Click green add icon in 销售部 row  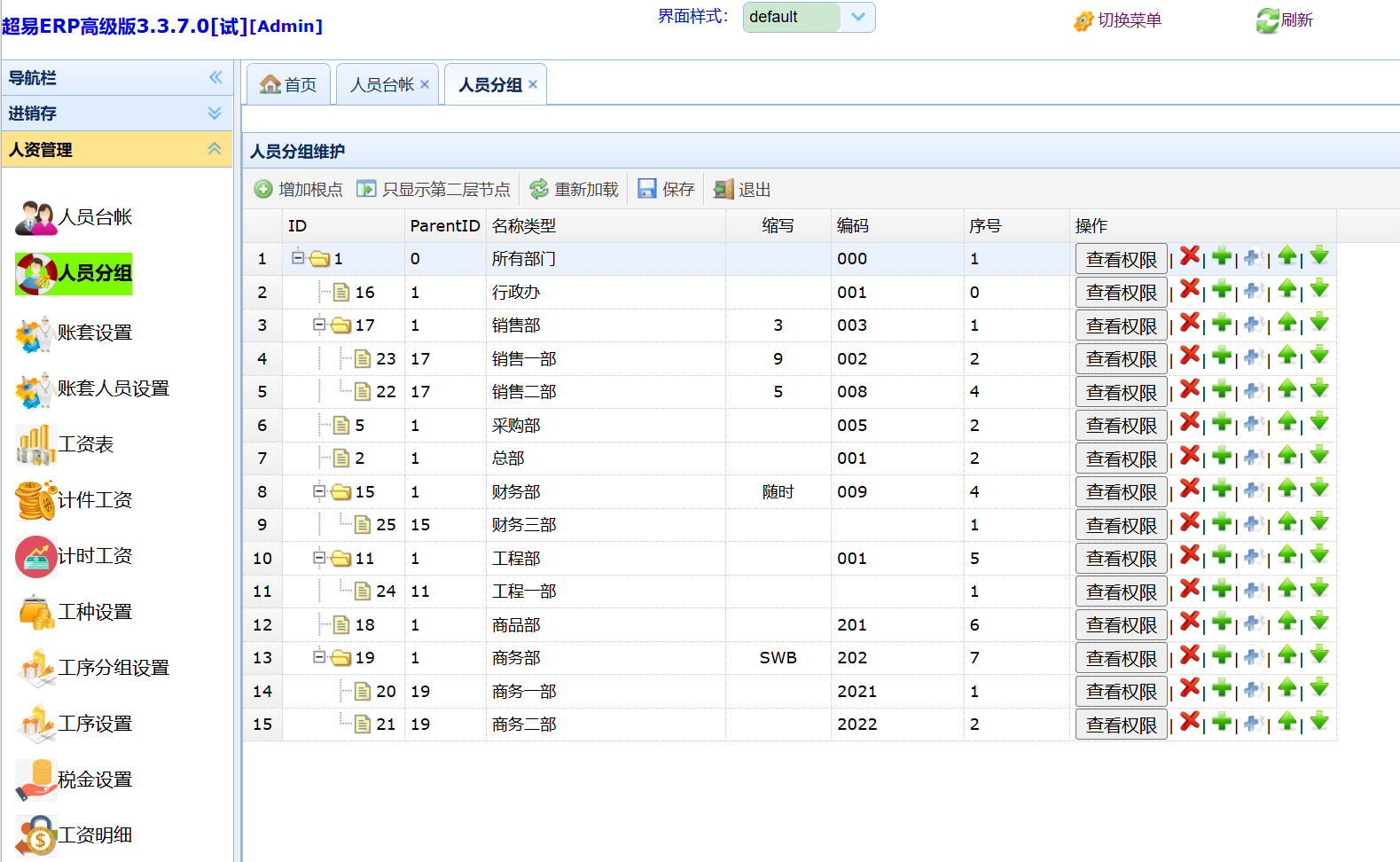point(1222,323)
